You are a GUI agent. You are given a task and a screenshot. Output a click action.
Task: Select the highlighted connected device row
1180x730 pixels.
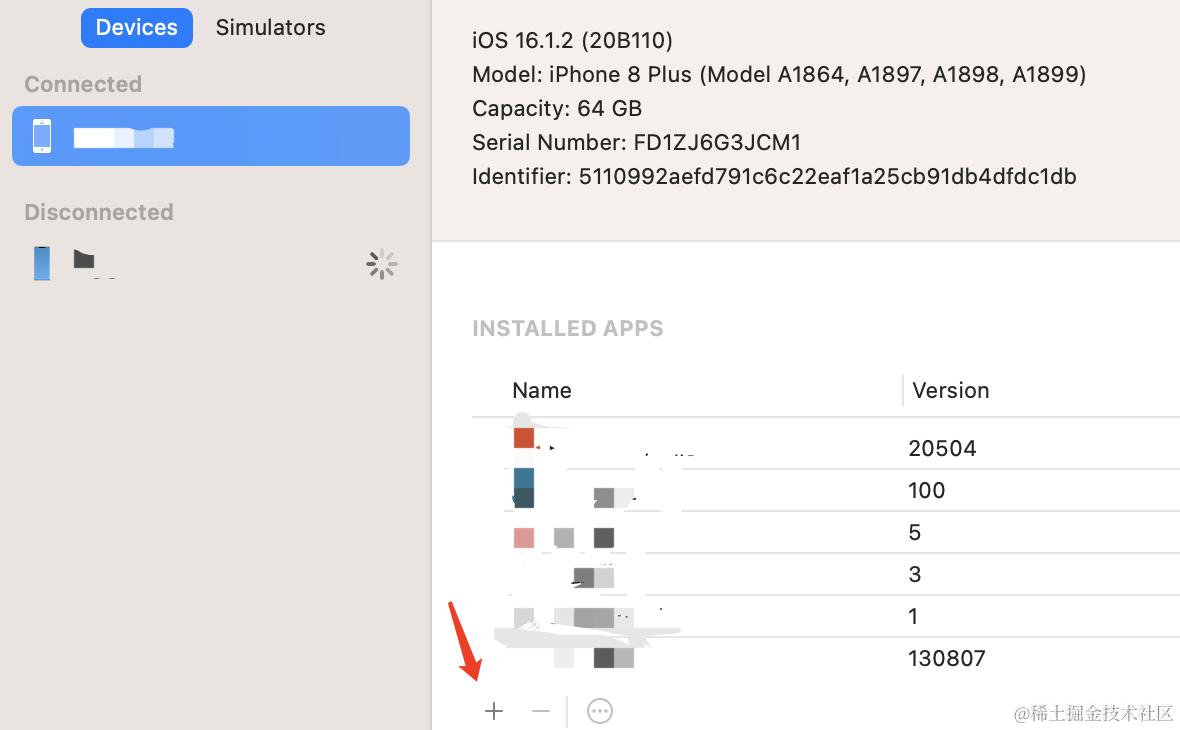[210, 136]
